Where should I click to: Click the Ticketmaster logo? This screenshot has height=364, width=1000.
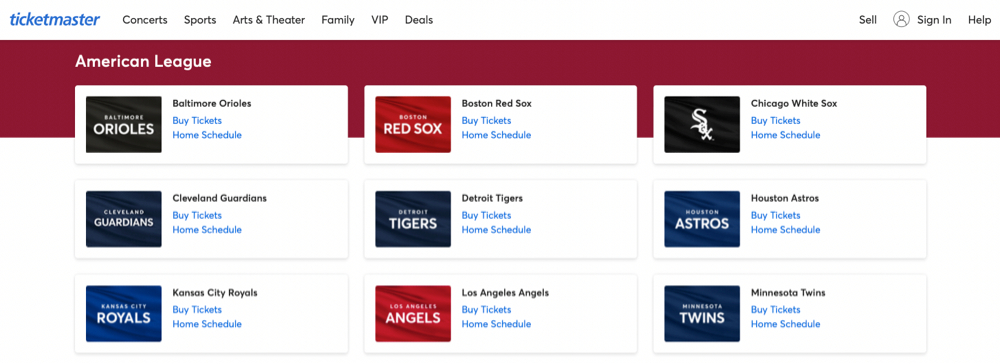(x=55, y=20)
